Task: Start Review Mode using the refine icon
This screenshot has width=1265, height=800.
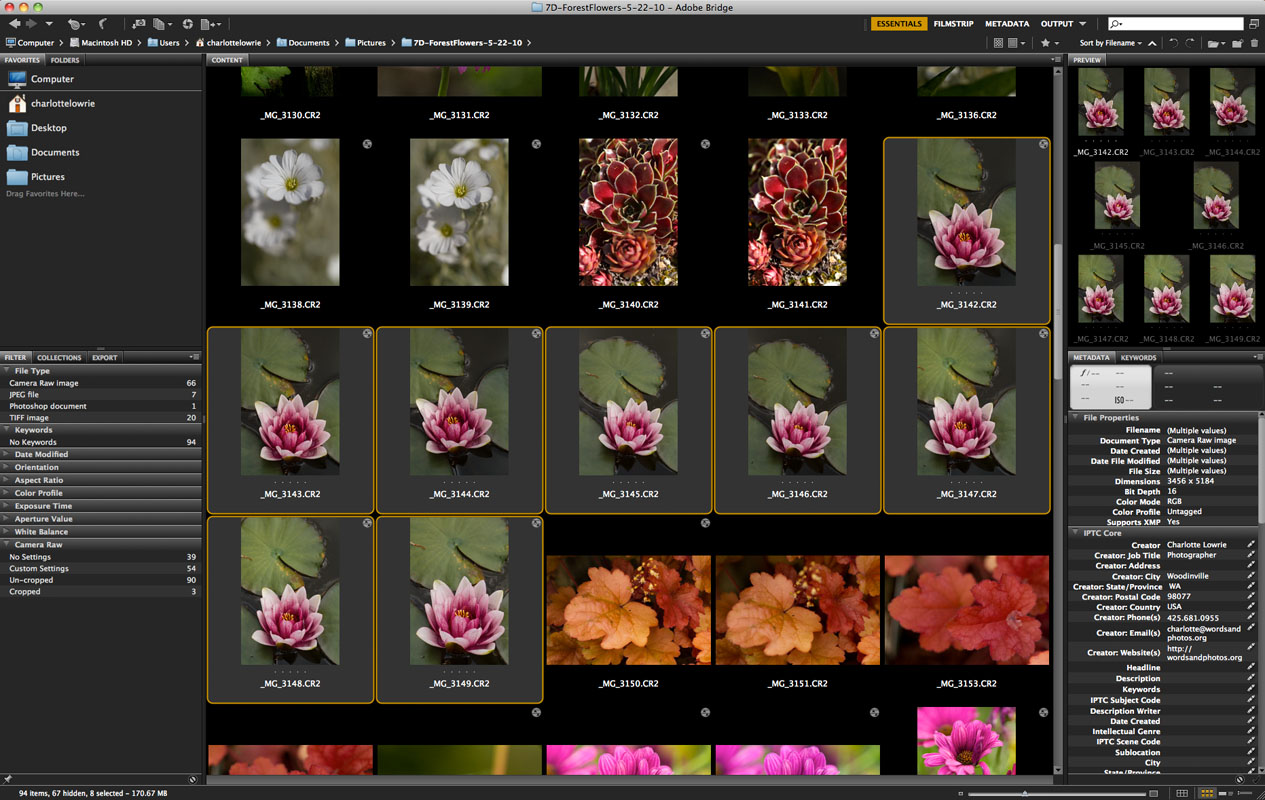Action: pos(160,23)
